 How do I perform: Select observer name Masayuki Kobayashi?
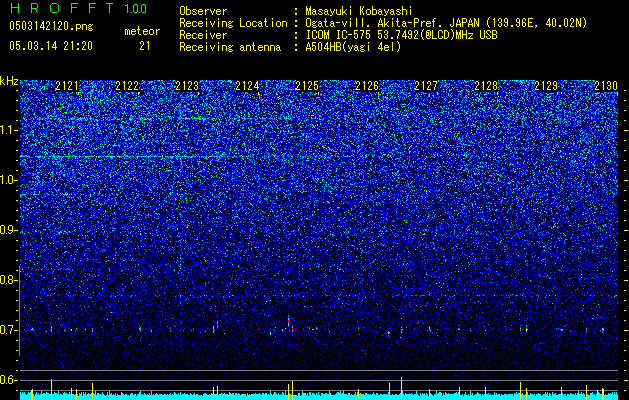[x=359, y=11]
